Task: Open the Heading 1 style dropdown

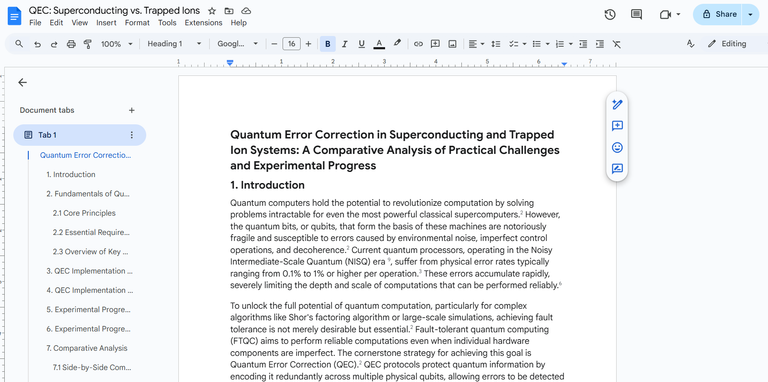Action: (x=174, y=44)
